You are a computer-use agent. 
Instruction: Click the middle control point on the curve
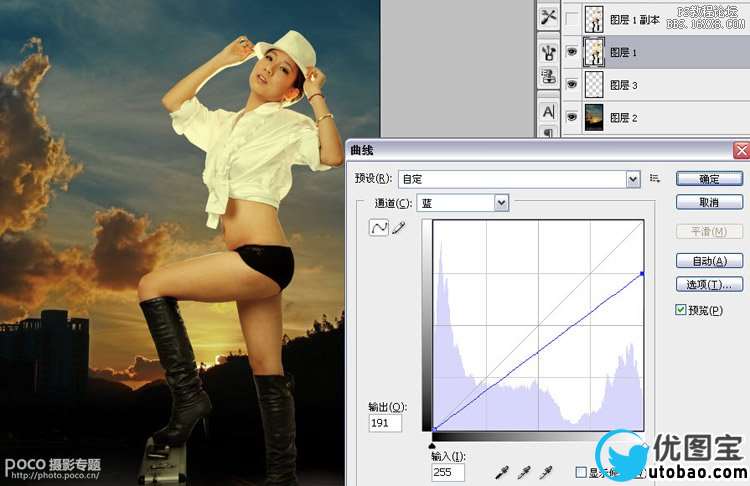point(538,352)
